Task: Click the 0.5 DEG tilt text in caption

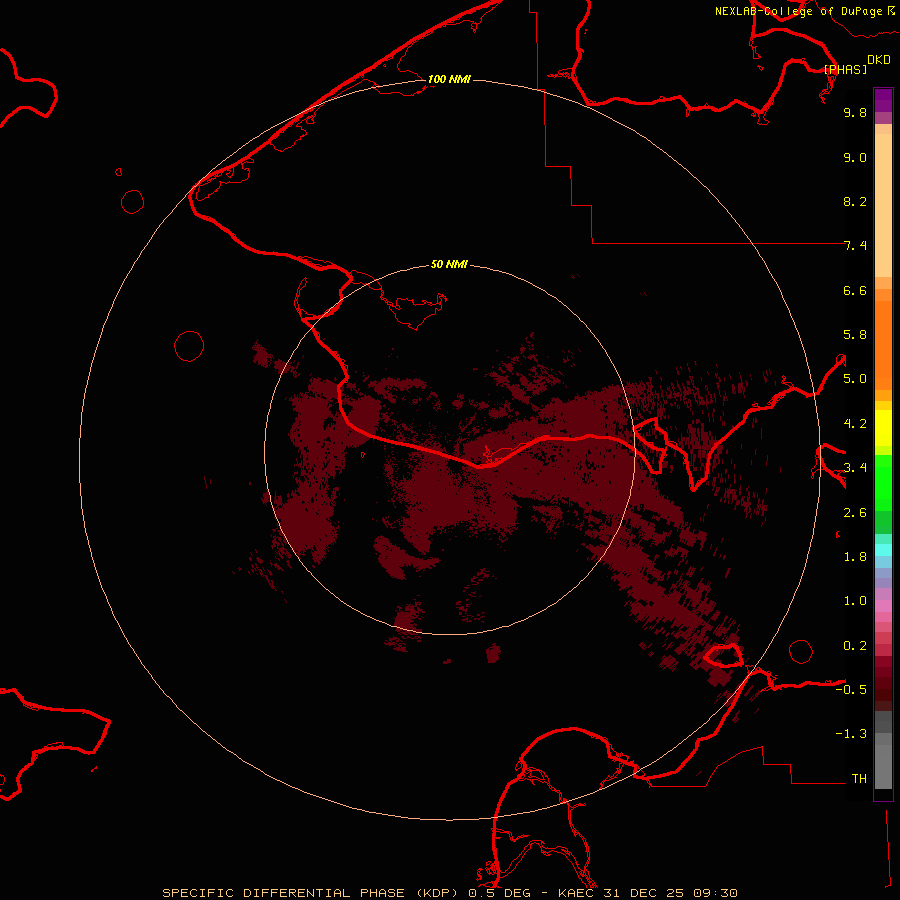Action: pos(499,893)
